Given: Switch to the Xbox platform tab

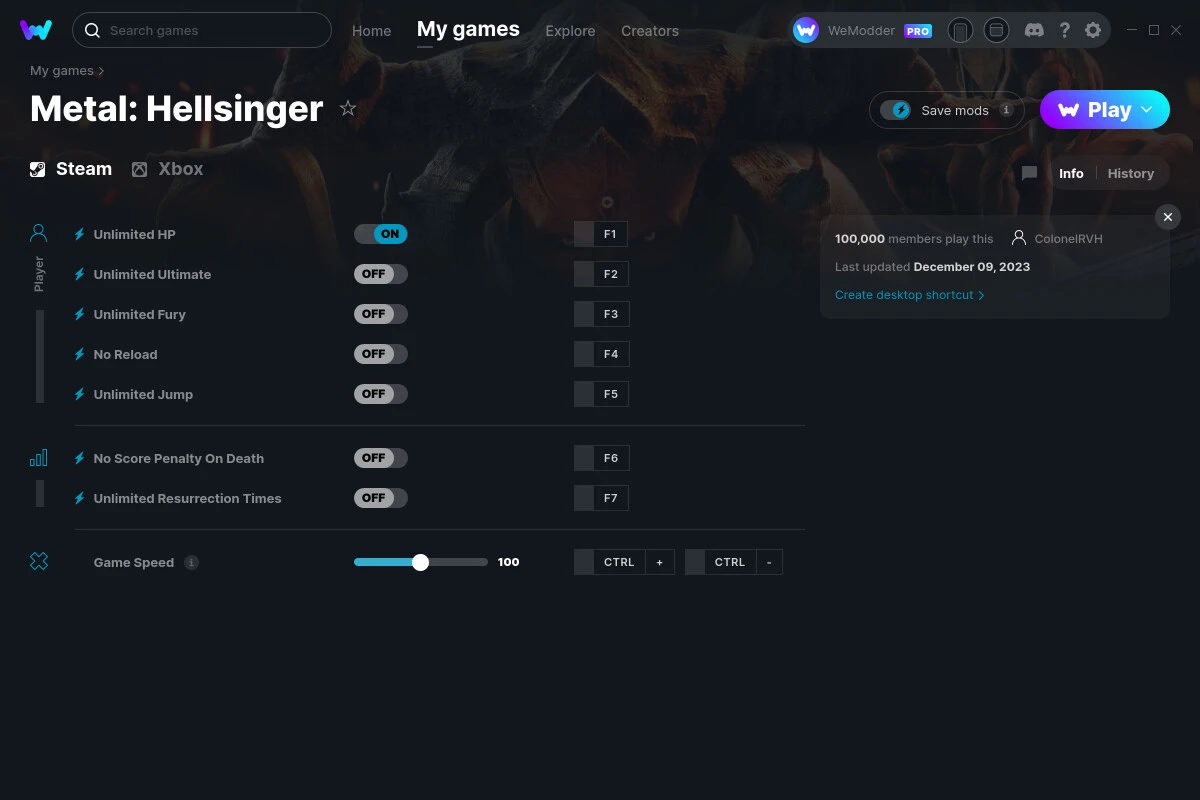Looking at the screenshot, I should pyautogui.click(x=168, y=169).
